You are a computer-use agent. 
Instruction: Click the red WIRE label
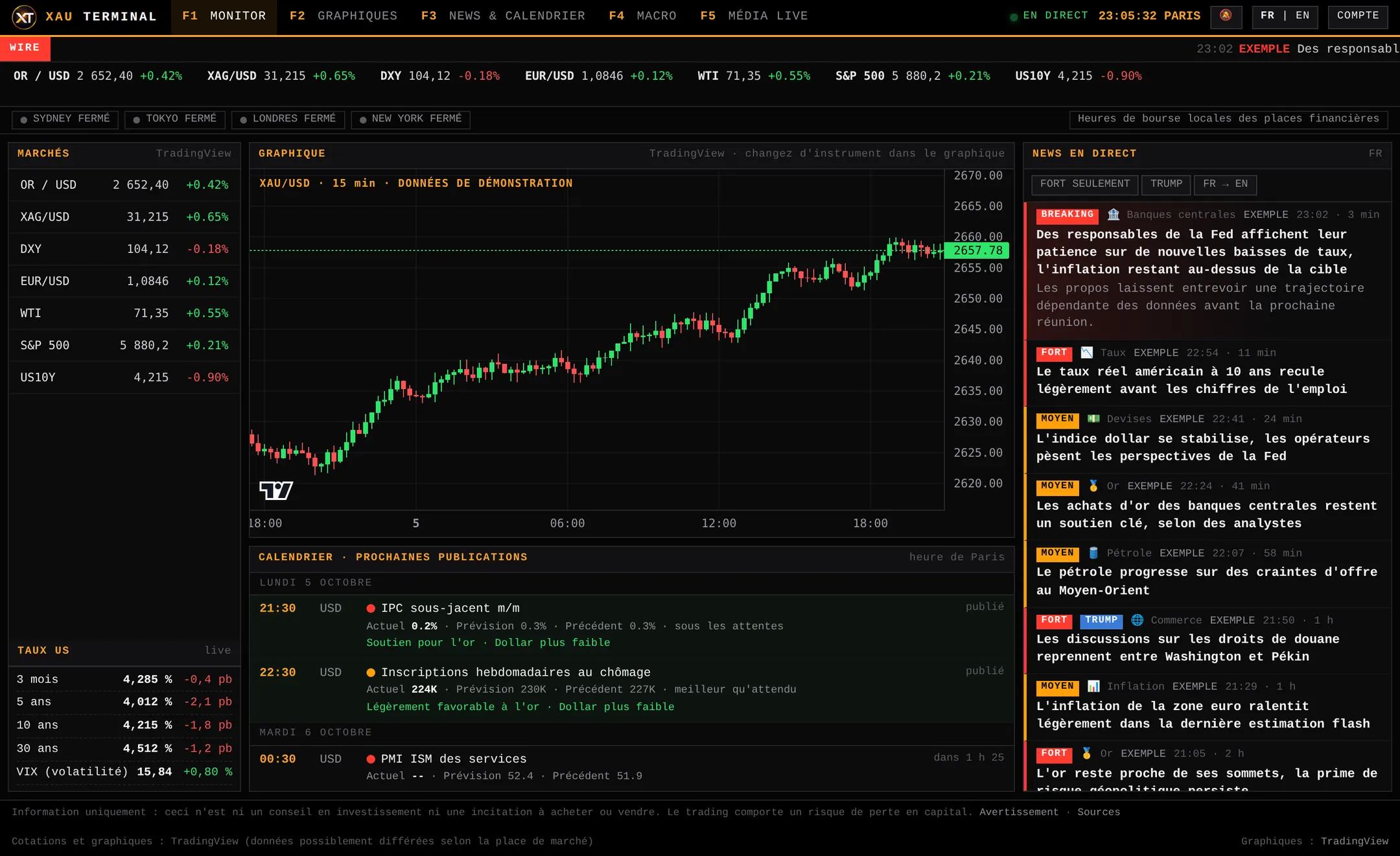25,48
